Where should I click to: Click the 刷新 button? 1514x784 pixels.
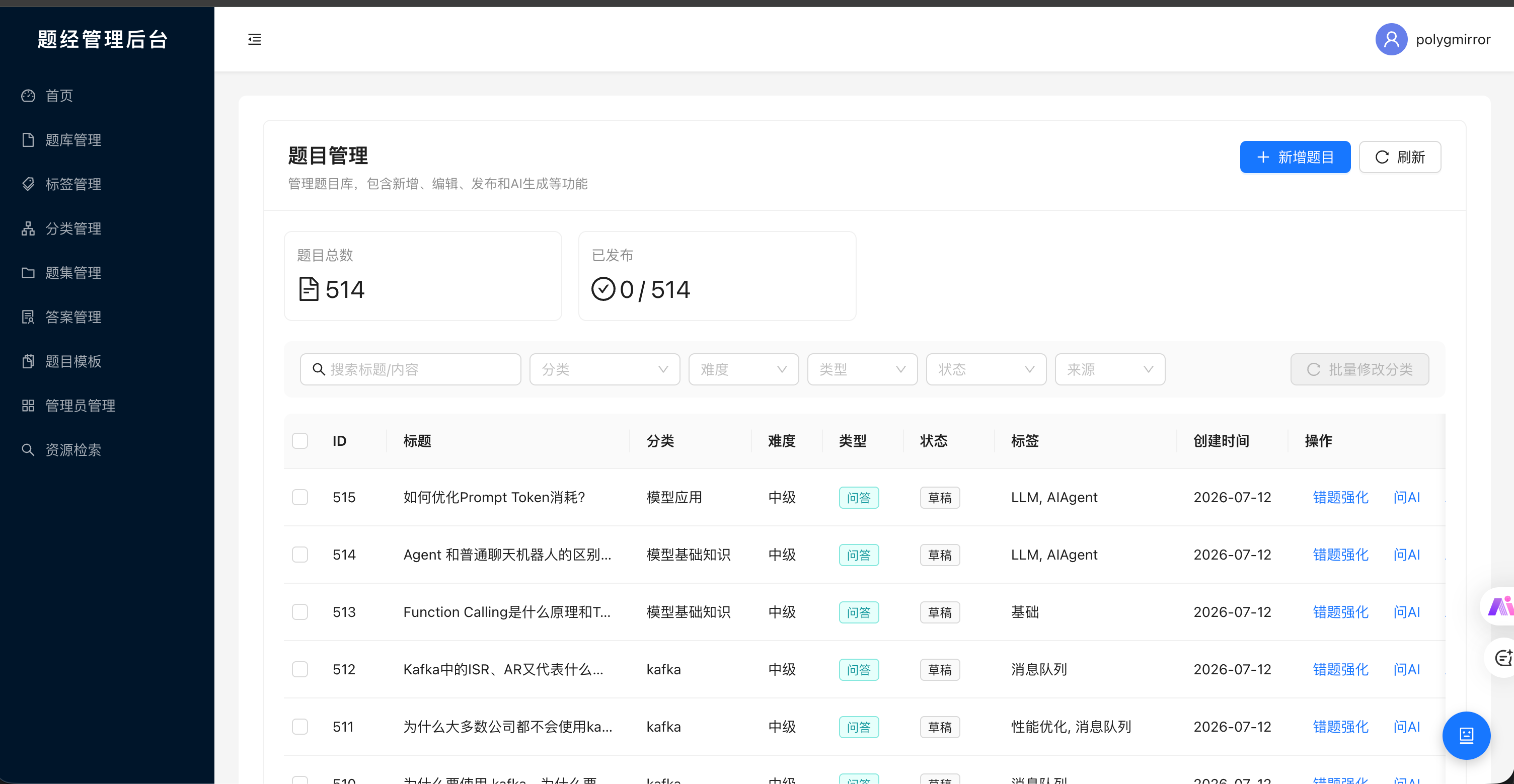[x=1399, y=157]
